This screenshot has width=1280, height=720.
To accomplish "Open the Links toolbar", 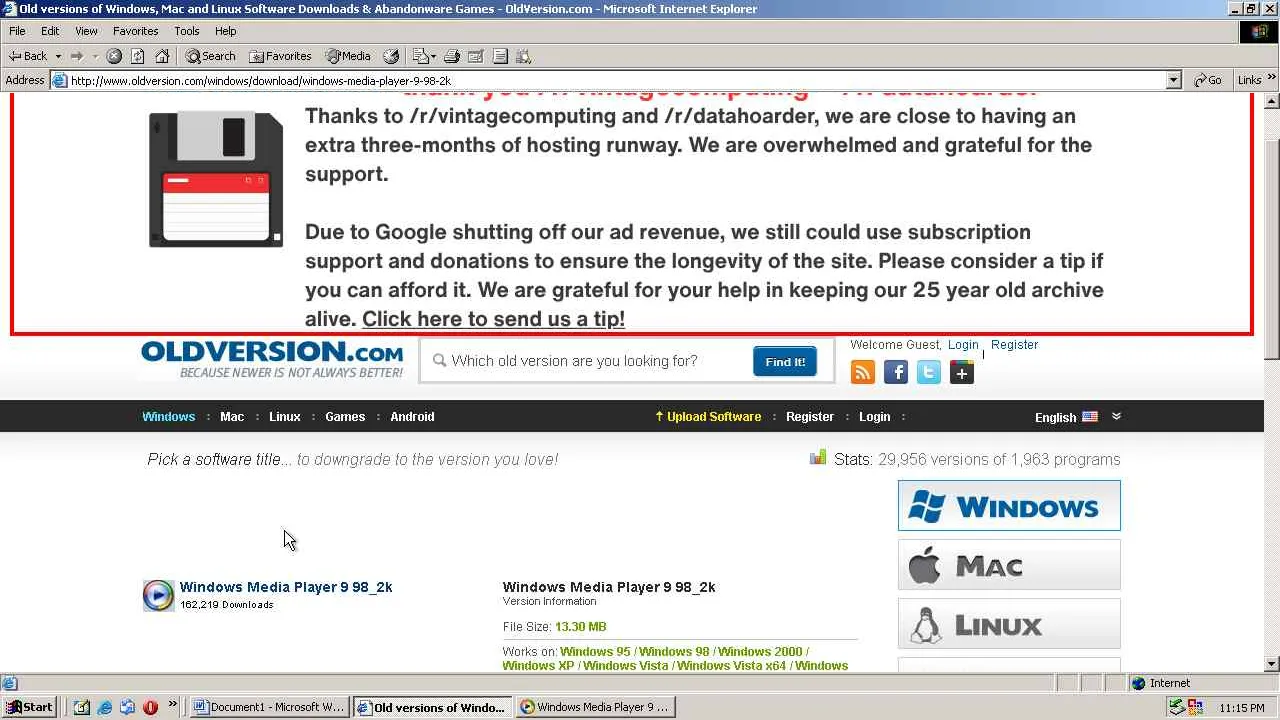I will click(1249, 80).
